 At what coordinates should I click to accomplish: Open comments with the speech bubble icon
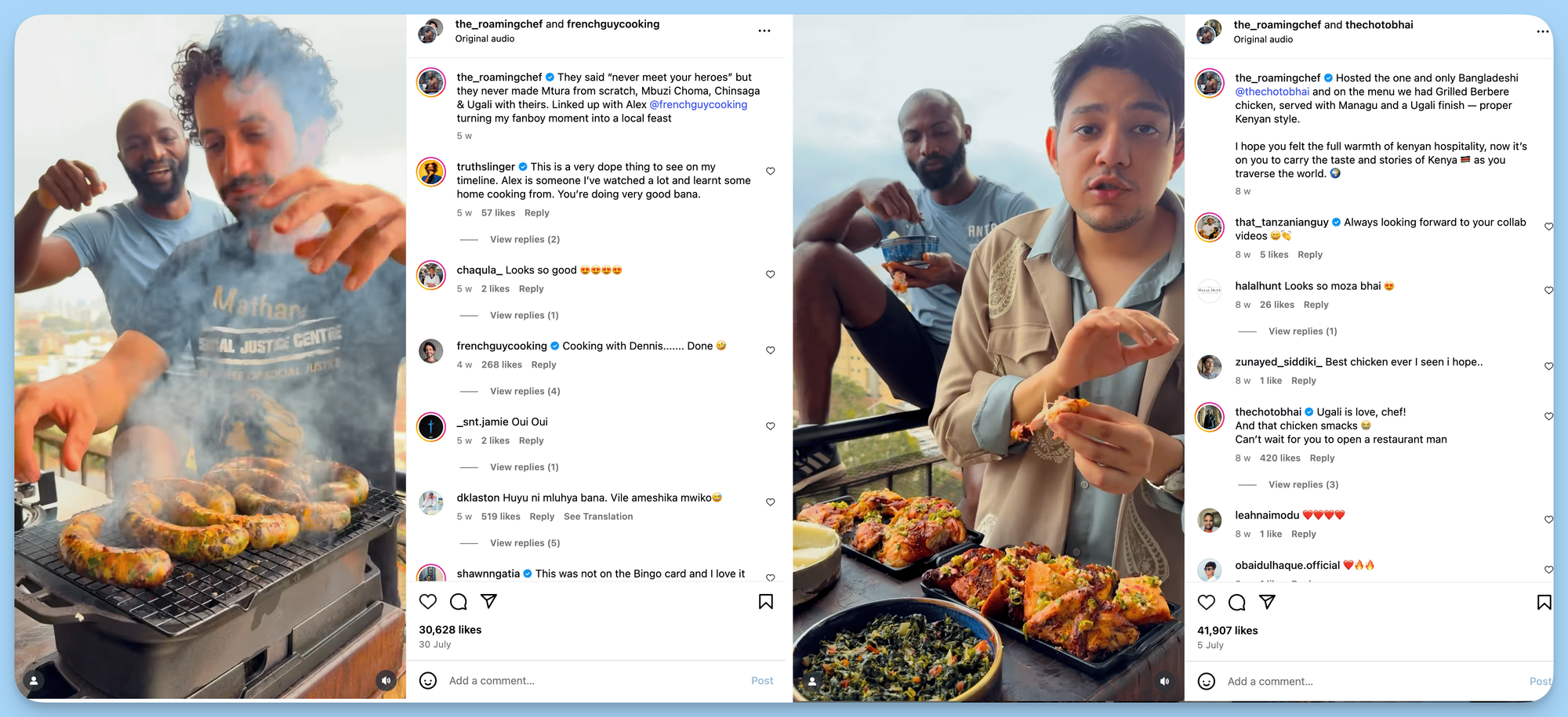click(x=459, y=602)
